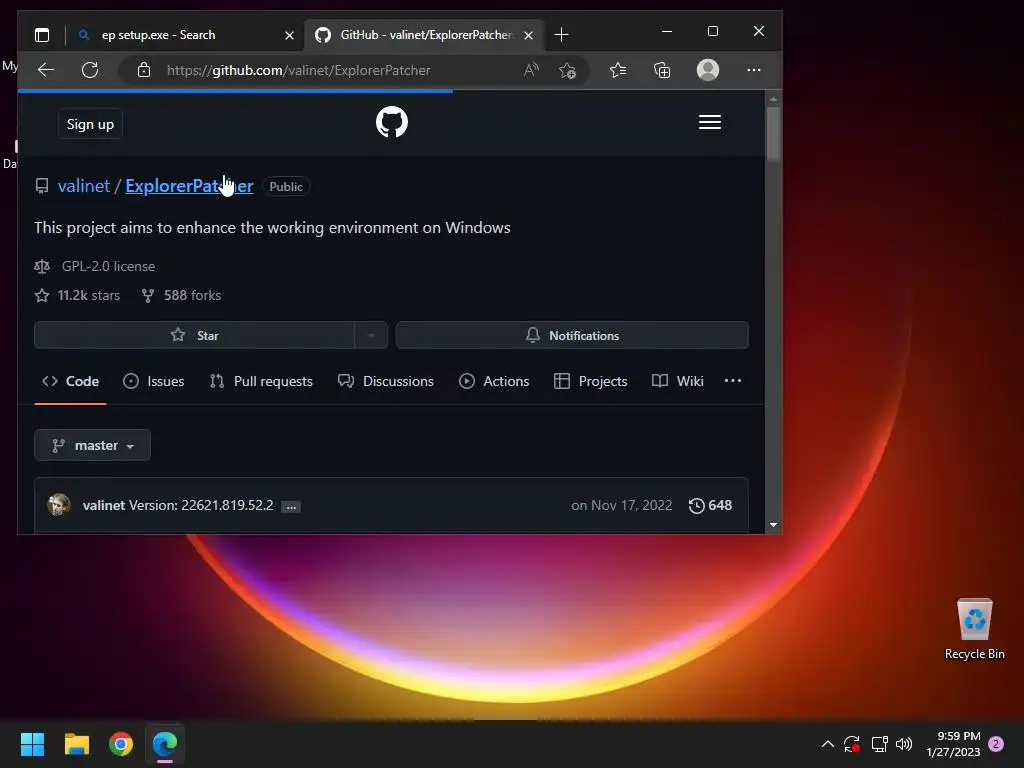This screenshot has height=768, width=1024.
Task: Open clock and date 9:59 PM
Action: tap(953, 744)
